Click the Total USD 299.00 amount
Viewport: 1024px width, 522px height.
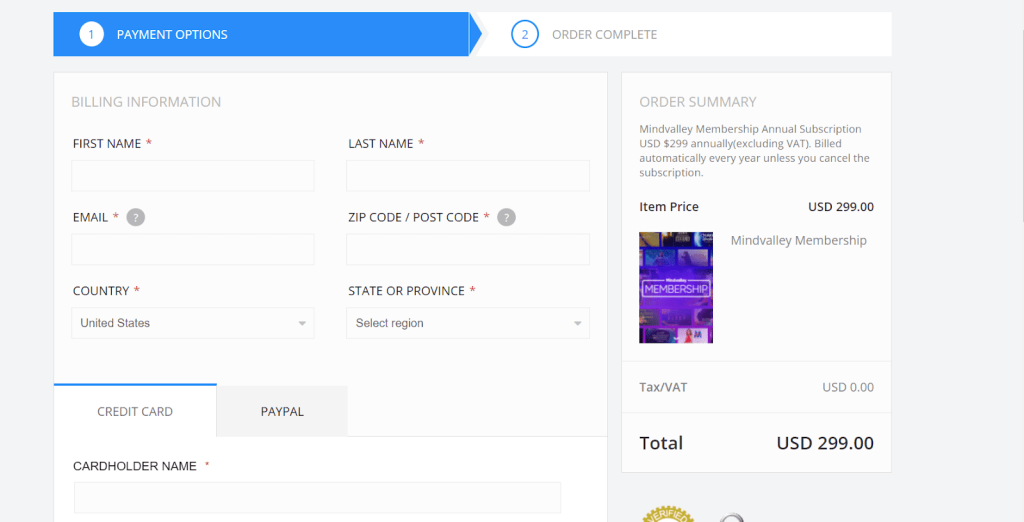(825, 443)
